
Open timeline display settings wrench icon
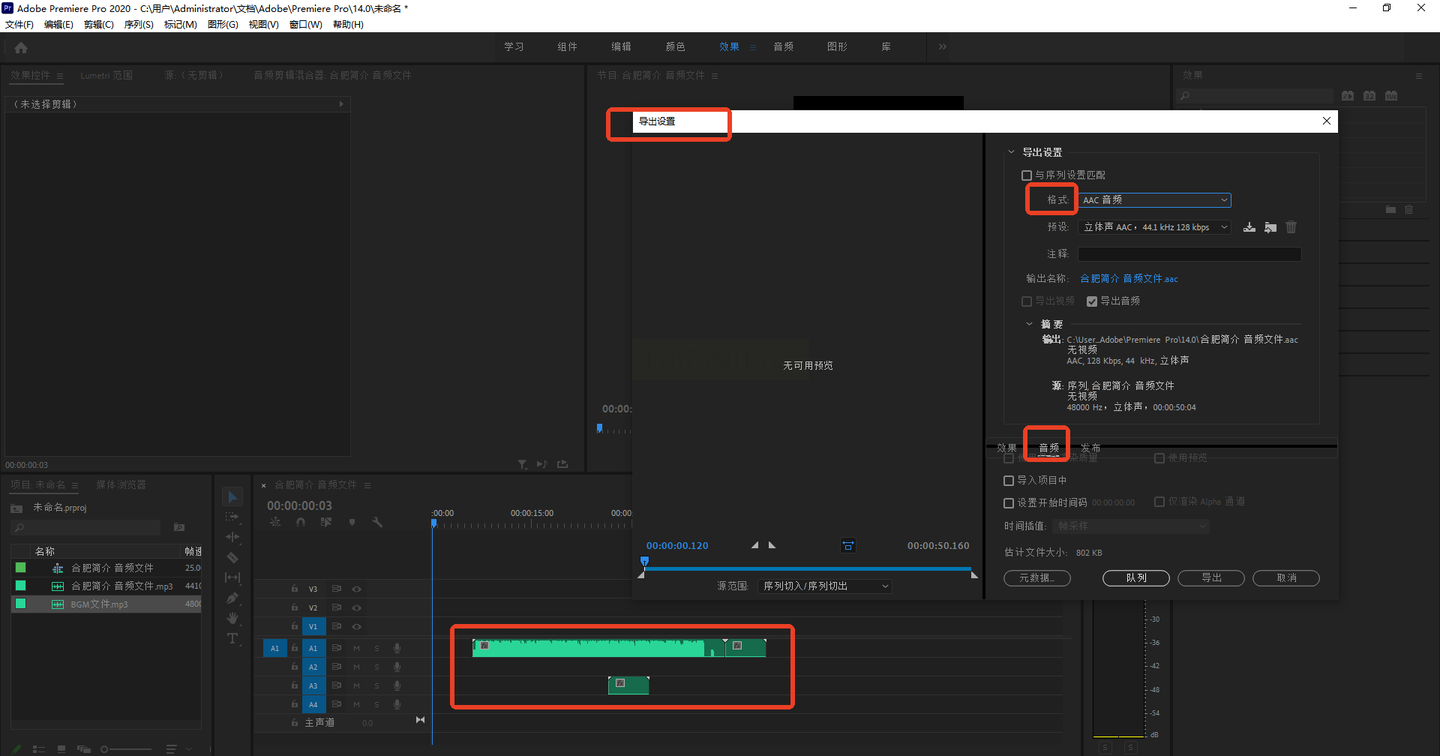tap(377, 522)
